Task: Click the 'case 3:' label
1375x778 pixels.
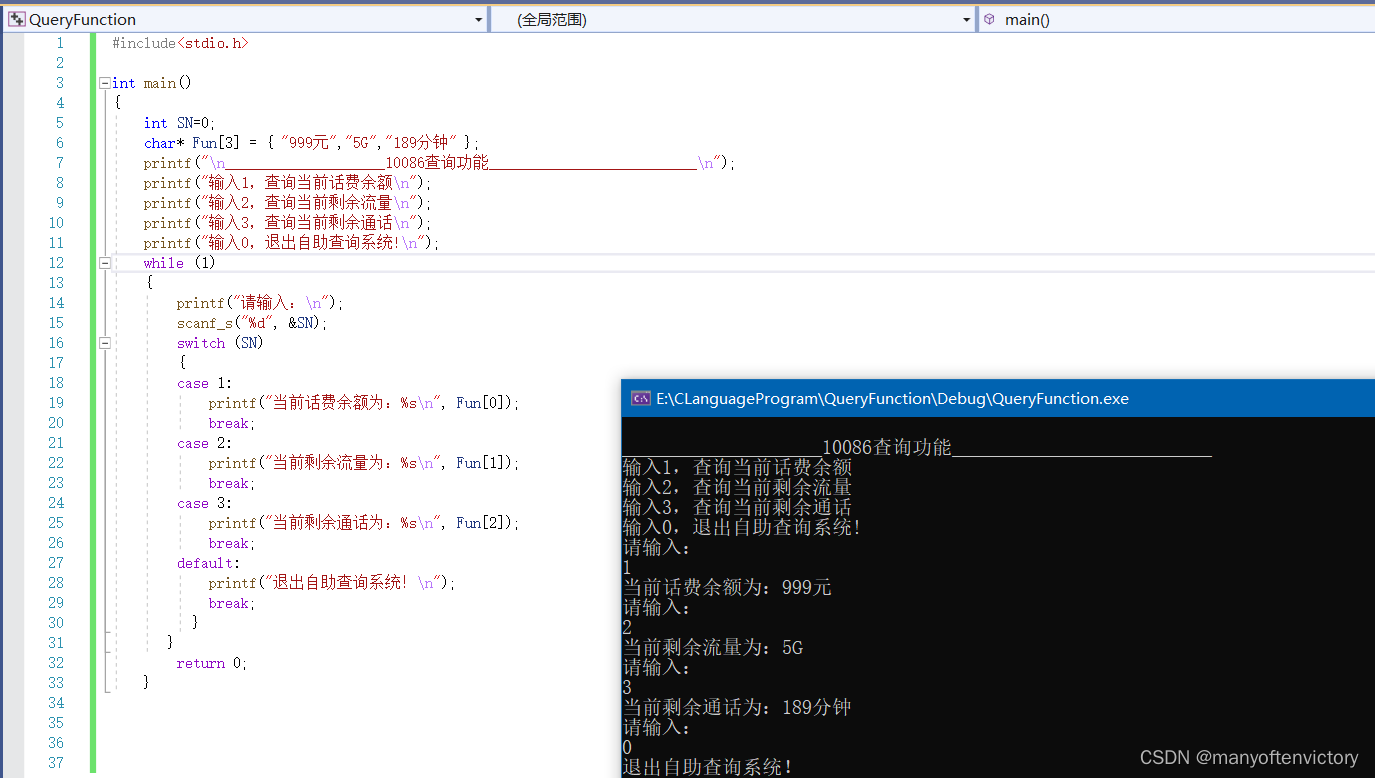Action: pos(204,503)
